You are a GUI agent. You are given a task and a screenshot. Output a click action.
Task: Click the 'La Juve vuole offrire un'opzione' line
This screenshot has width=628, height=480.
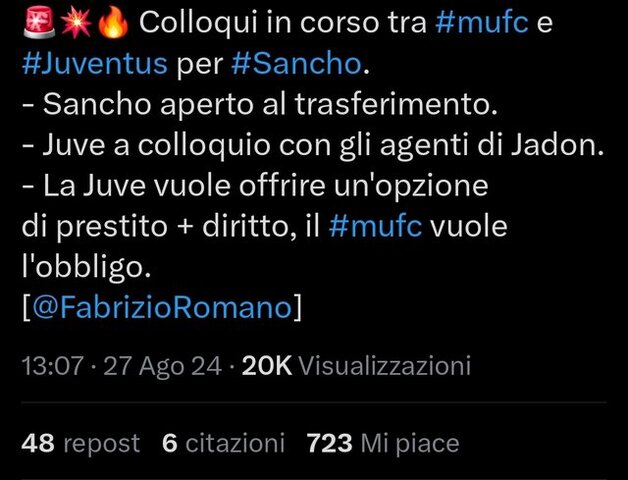pos(255,186)
